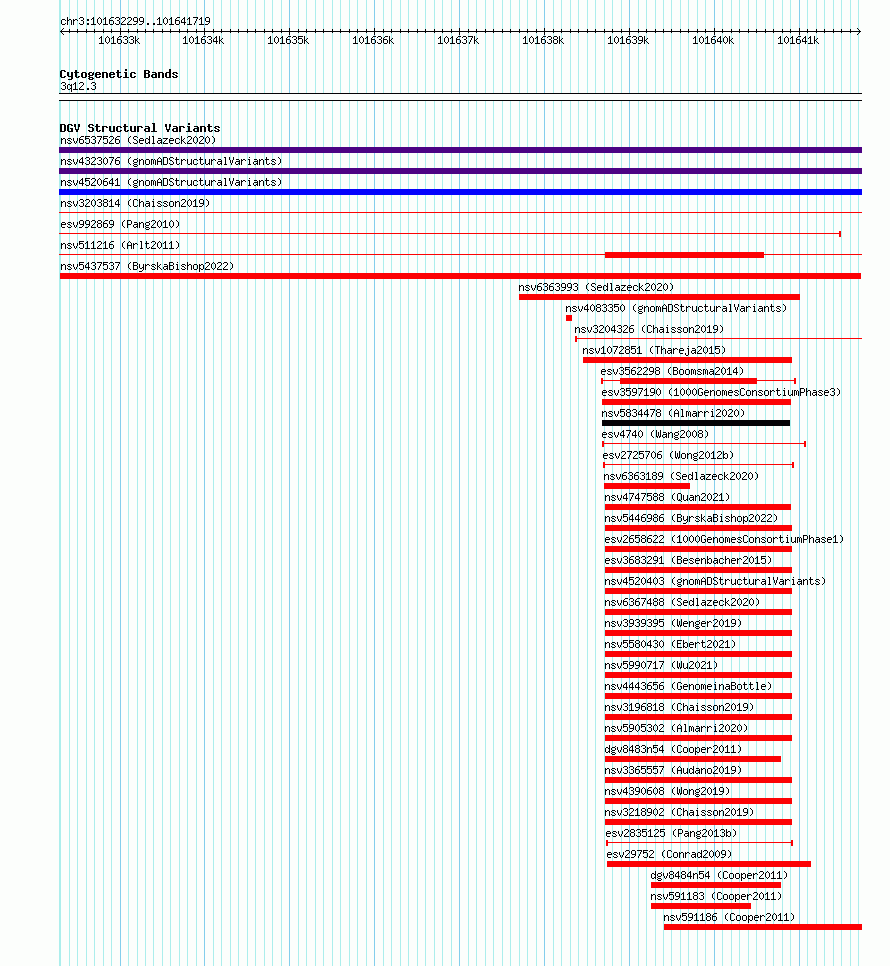This screenshot has height=966, width=890.
Task: Click the 101633k ruler tick label
Action: (x=119, y=41)
